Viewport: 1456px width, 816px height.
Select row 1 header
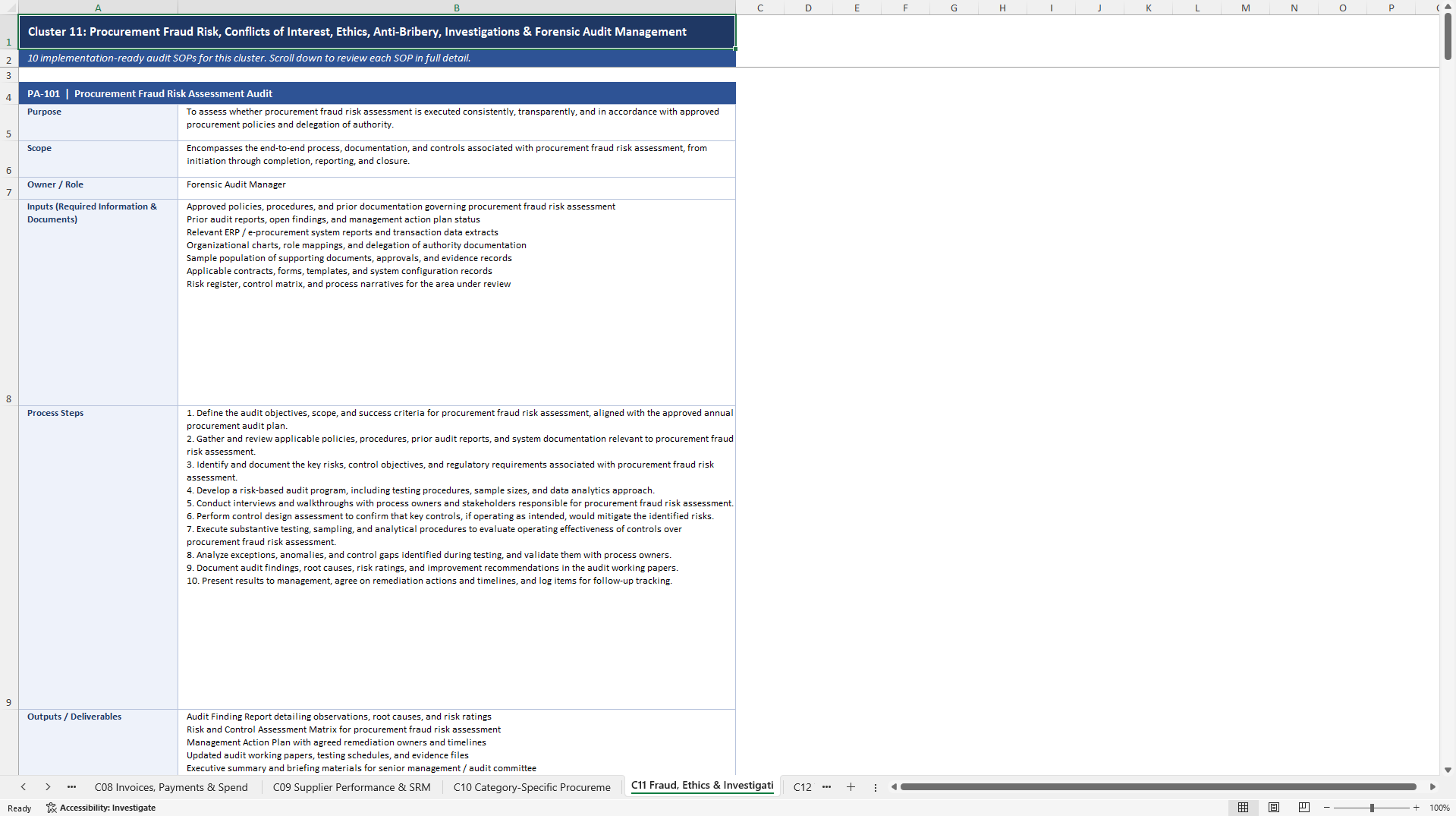9,32
